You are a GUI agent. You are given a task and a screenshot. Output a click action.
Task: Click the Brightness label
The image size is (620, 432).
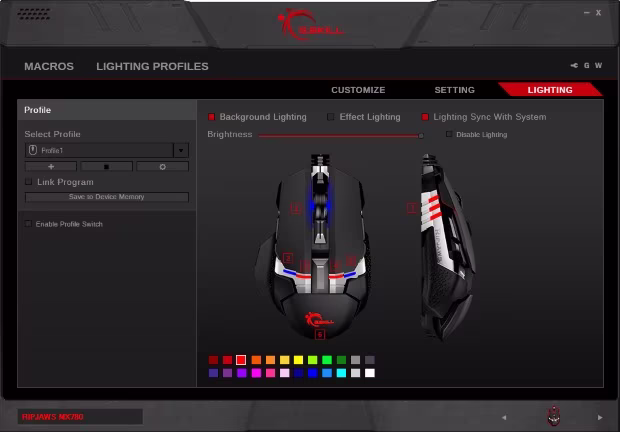(230, 134)
